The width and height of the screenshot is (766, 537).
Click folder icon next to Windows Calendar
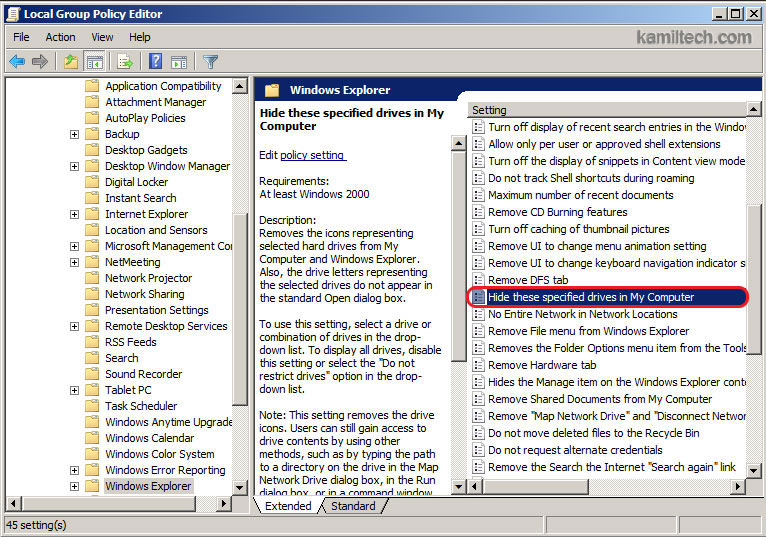click(x=92, y=438)
